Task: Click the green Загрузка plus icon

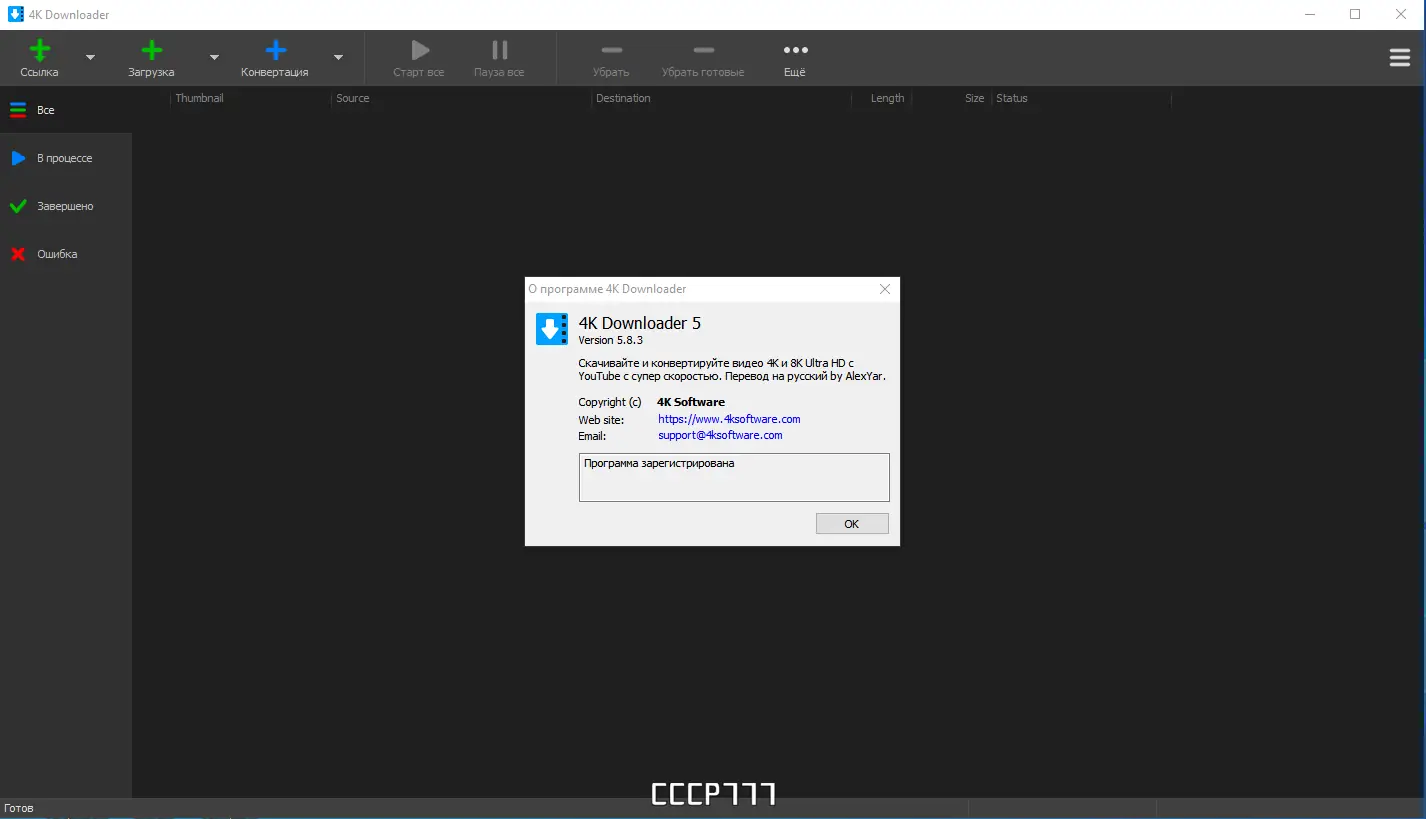Action: (151, 50)
